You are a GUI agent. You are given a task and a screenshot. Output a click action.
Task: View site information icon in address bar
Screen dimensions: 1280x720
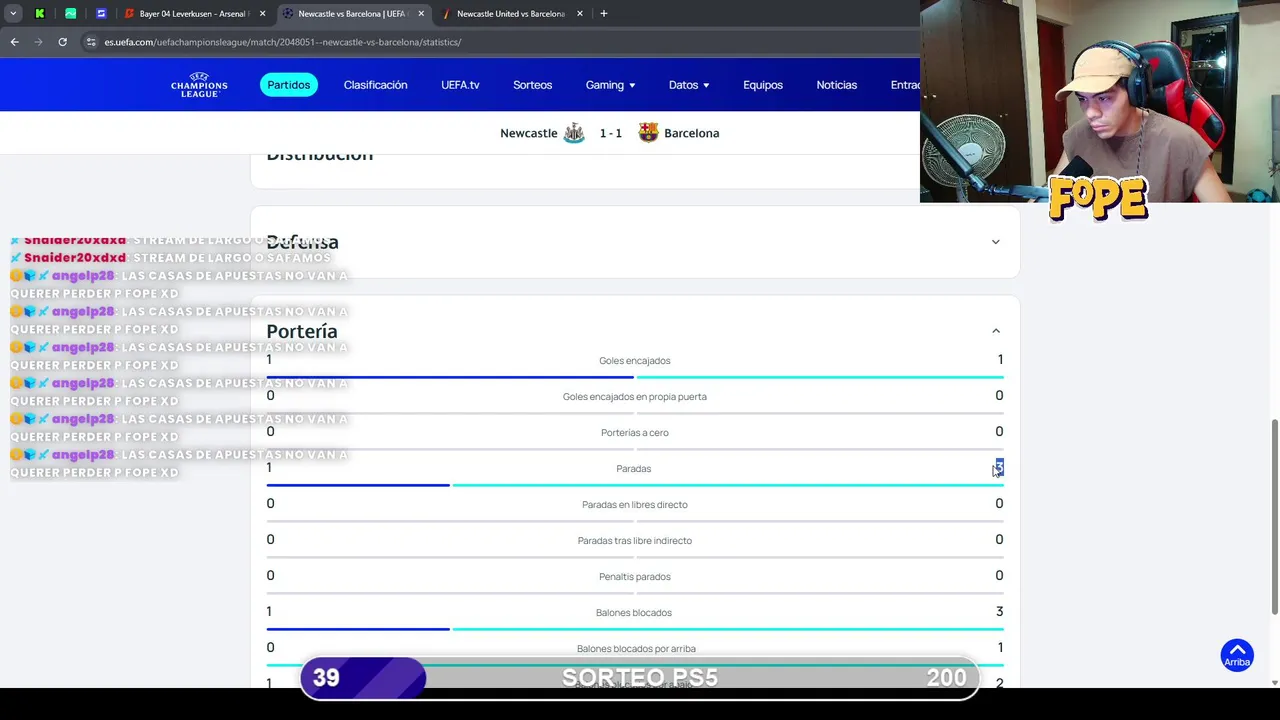pyautogui.click(x=91, y=42)
